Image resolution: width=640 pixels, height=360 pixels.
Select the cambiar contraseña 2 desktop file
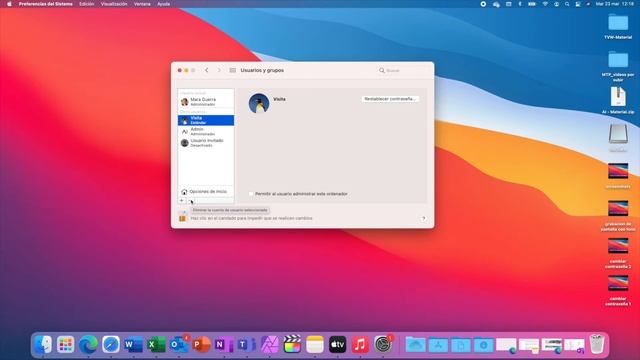point(618,253)
